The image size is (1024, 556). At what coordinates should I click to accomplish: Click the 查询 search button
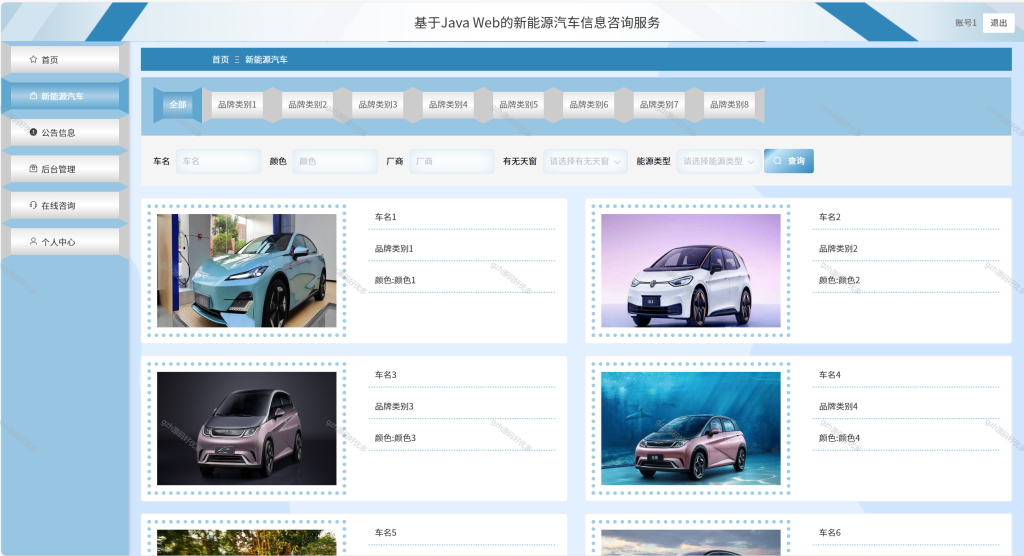click(789, 161)
